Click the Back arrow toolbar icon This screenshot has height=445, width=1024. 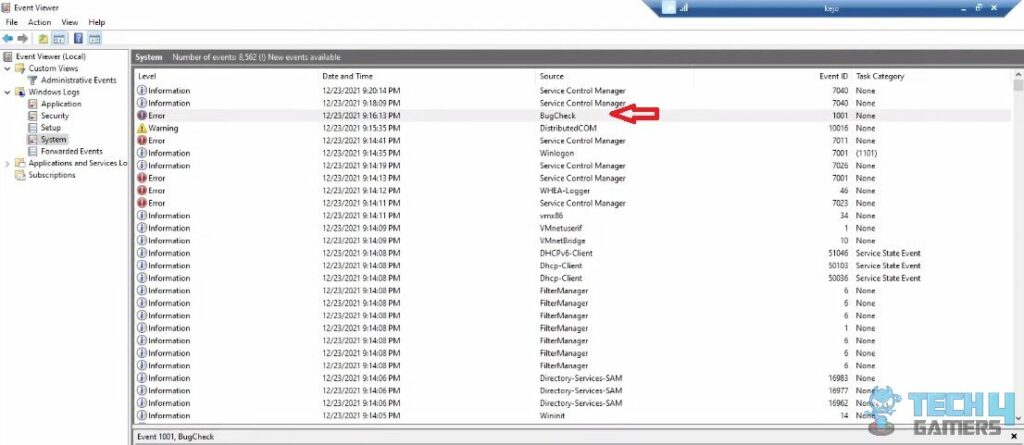tap(8, 39)
